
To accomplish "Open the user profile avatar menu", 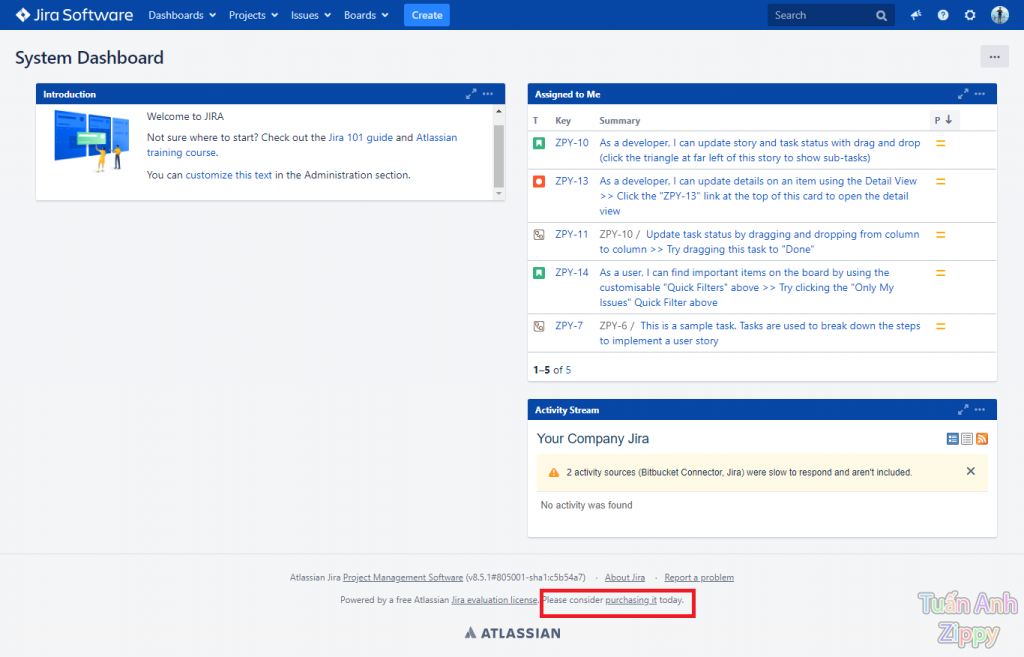I will (999, 15).
